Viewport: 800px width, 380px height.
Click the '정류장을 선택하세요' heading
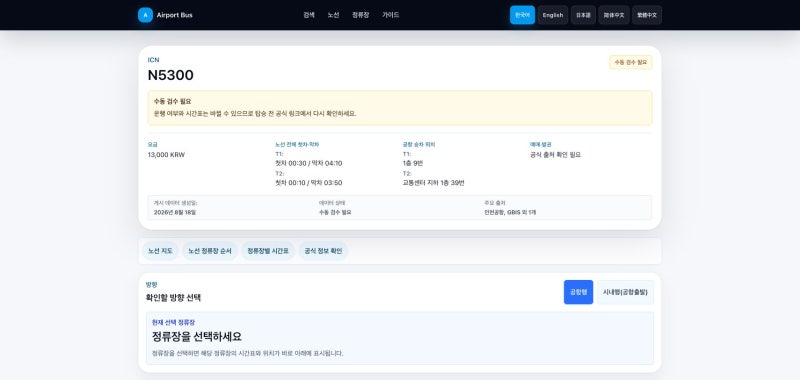[x=197, y=337]
